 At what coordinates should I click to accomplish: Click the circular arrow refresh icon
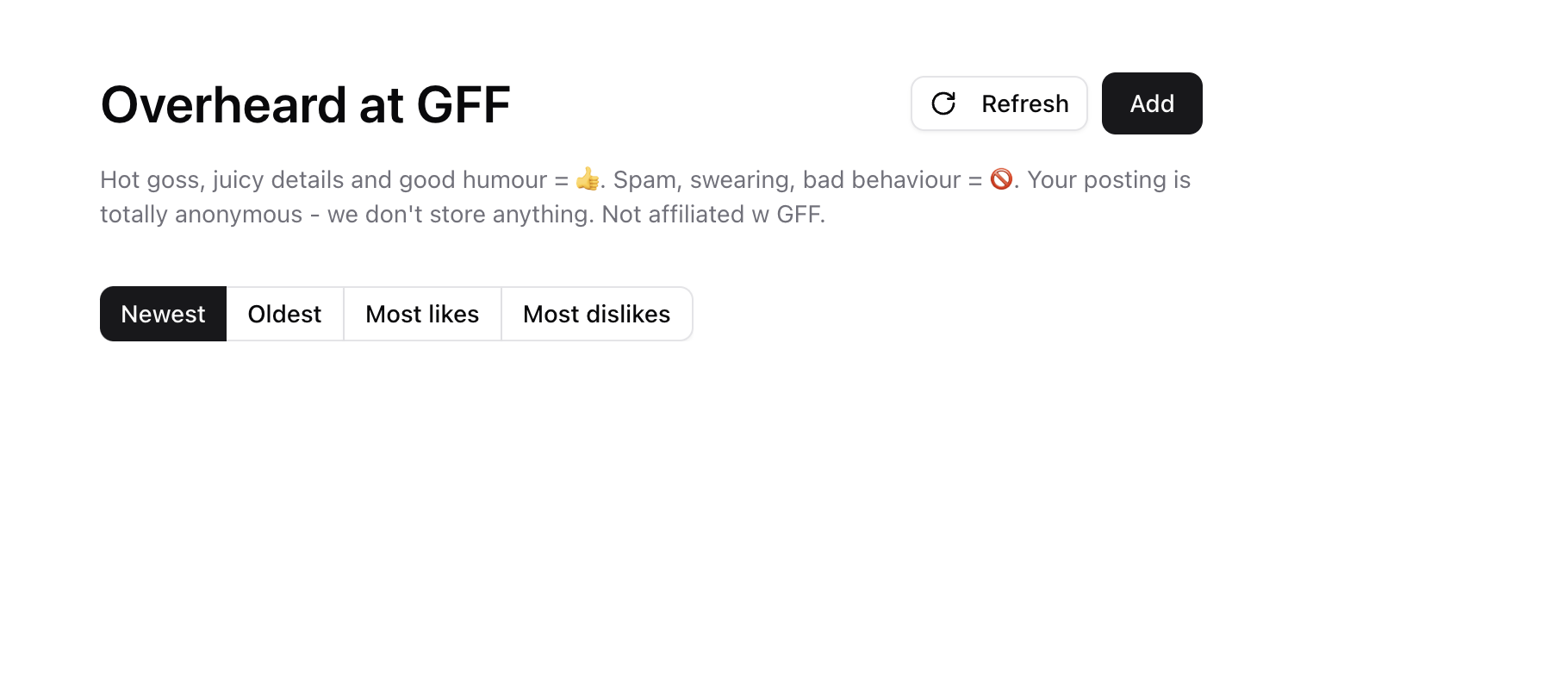pos(943,103)
